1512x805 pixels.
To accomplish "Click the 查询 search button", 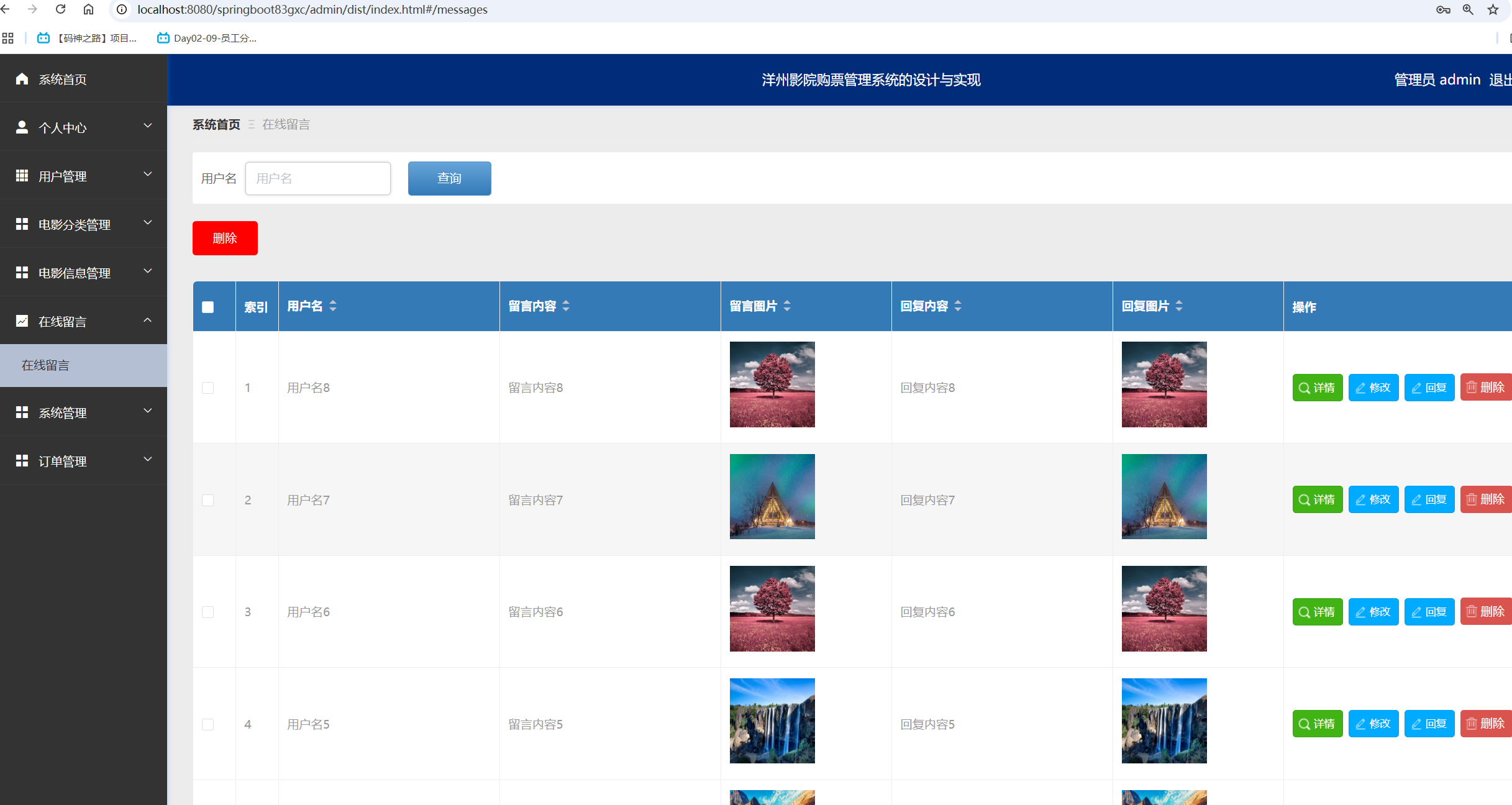I will point(450,179).
